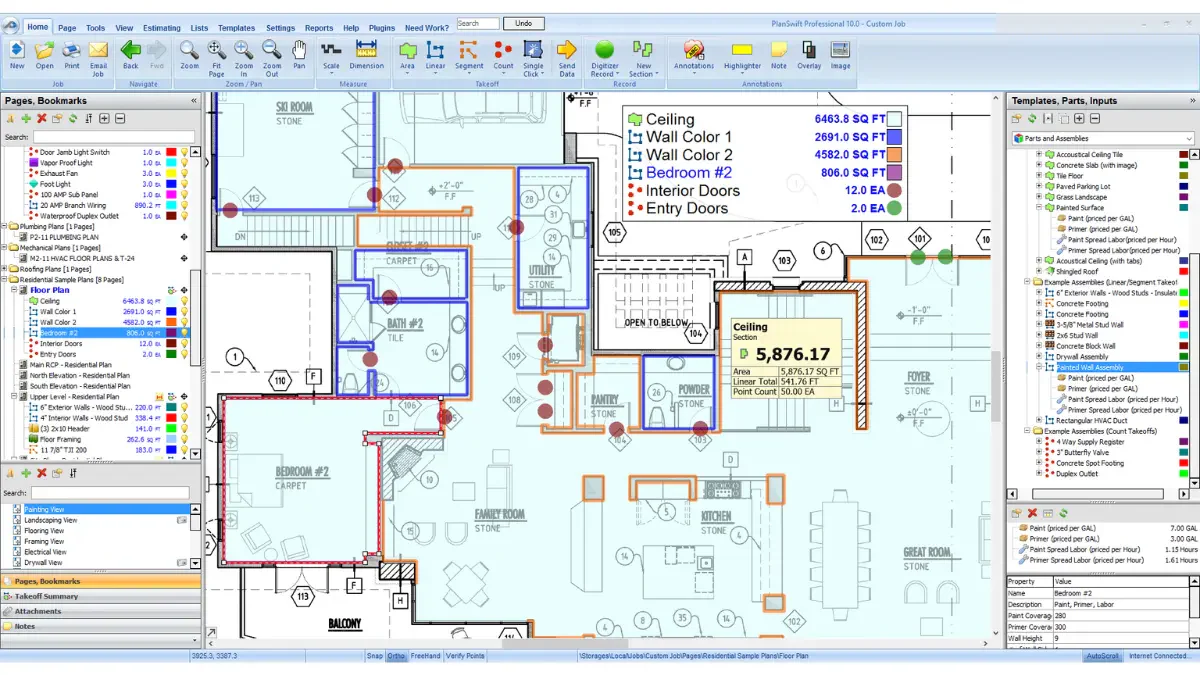This screenshot has height=675, width=1200.
Task: Click the AutoScroll status button
Action: click(x=1103, y=656)
